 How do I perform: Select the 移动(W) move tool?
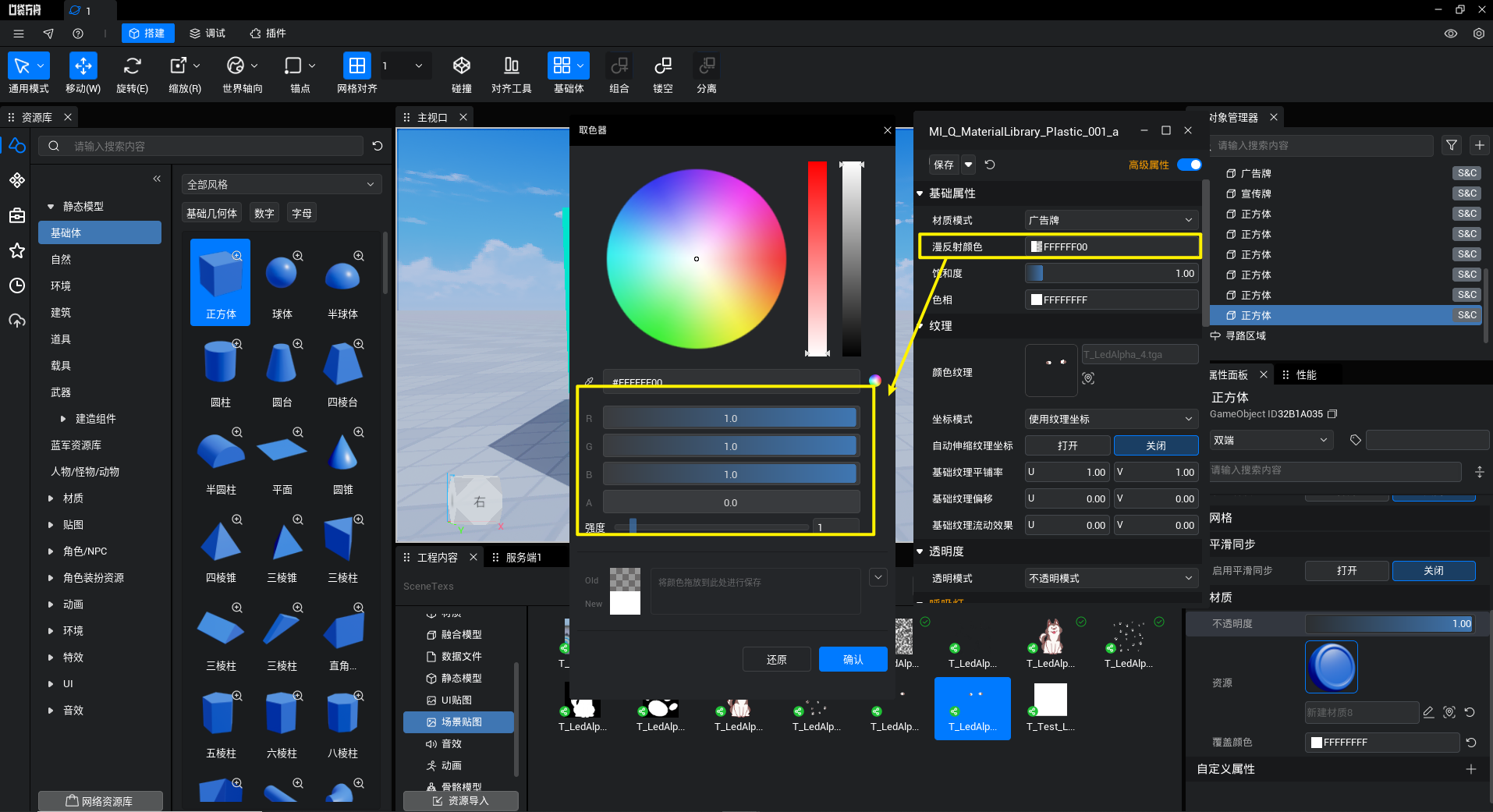pos(83,74)
